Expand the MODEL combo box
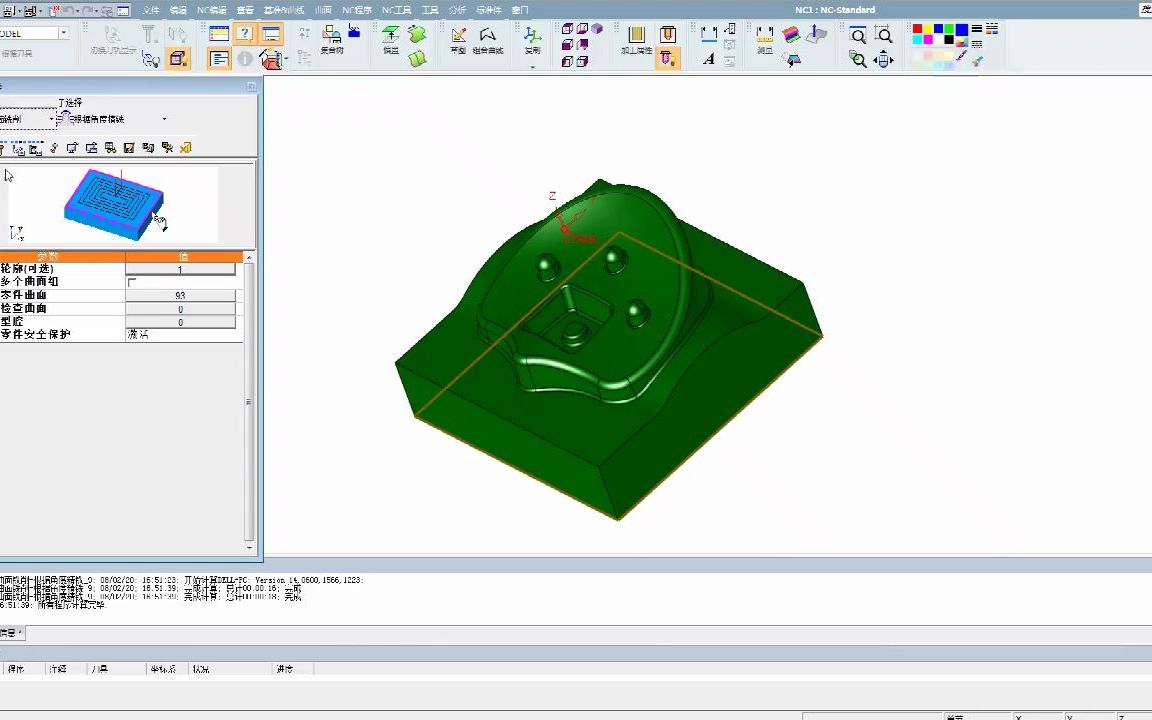The height and width of the screenshot is (720, 1152). click(x=63, y=33)
